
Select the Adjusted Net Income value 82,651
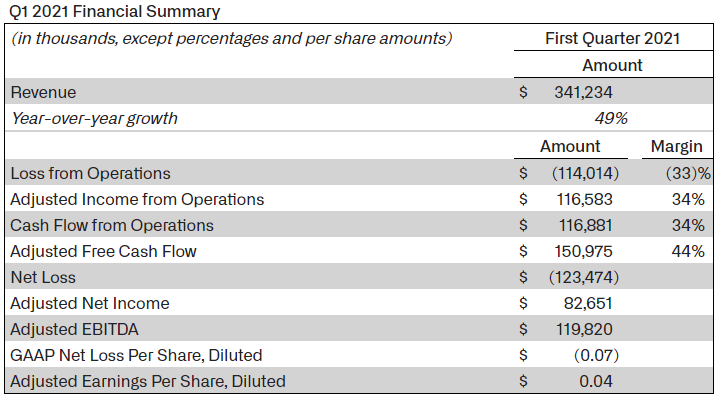pyautogui.click(x=589, y=303)
